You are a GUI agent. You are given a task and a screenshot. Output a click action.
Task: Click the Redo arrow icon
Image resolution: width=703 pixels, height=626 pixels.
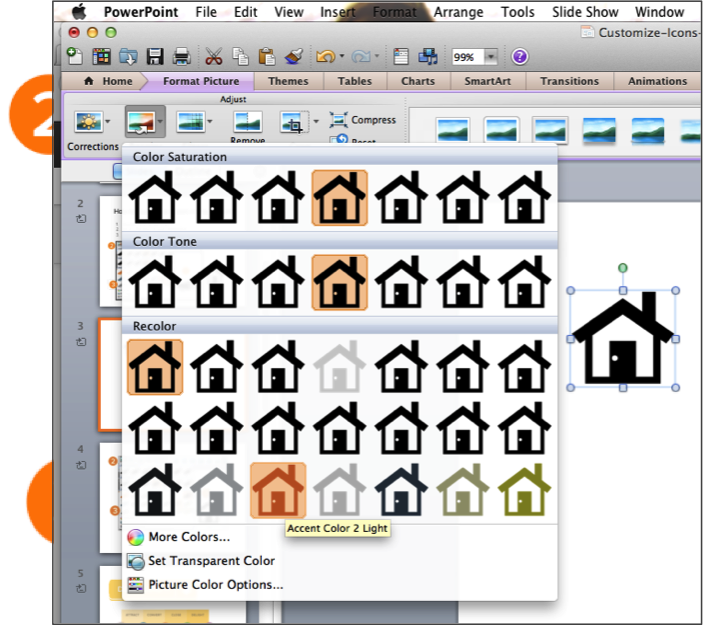point(360,57)
